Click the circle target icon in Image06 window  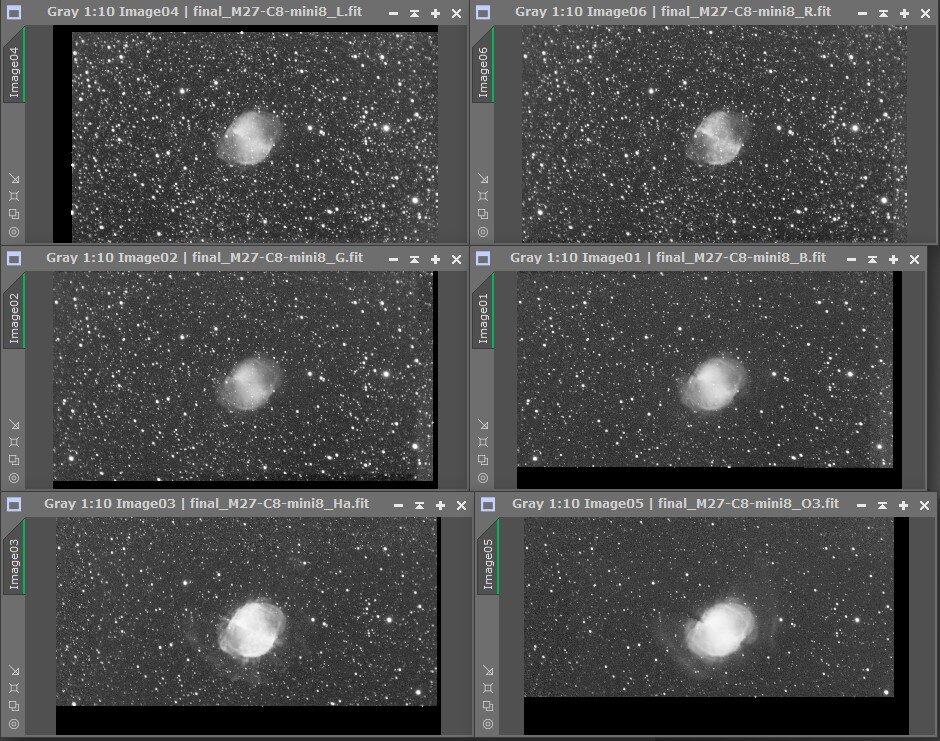click(x=483, y=232)
